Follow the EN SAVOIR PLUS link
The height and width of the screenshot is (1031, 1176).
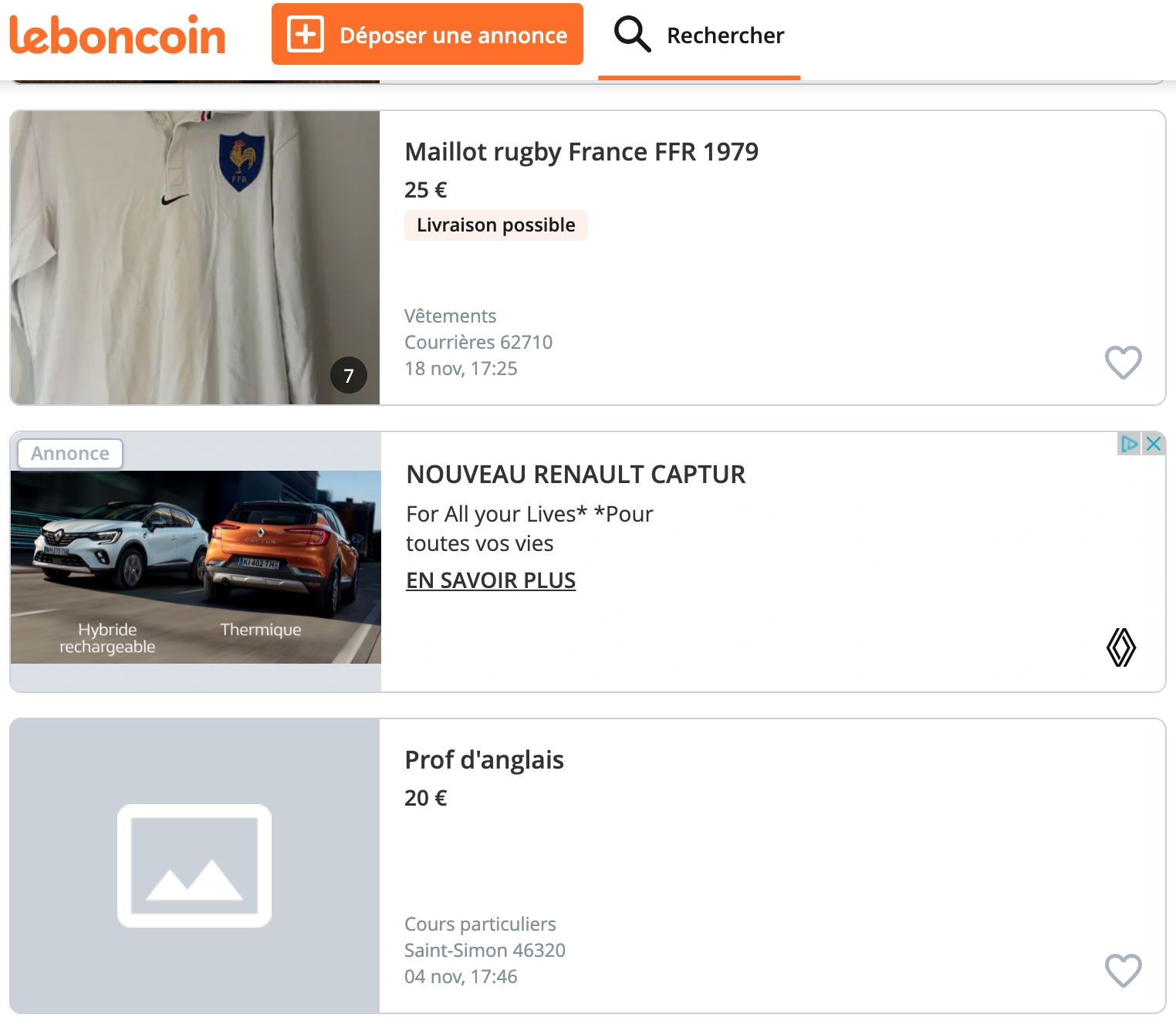(x=491, y=580)
